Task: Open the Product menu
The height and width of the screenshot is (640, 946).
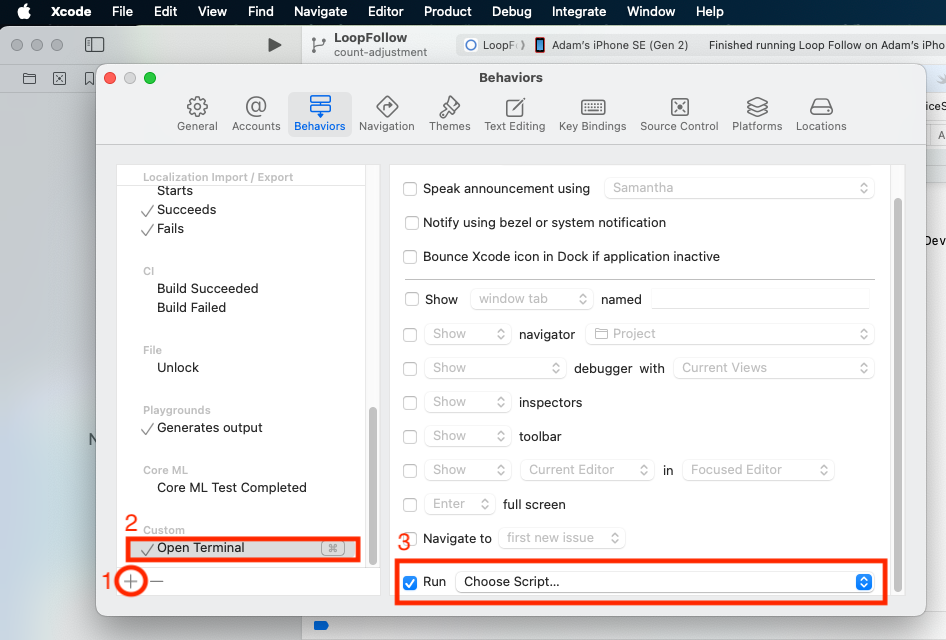Action: click(447, 12)
